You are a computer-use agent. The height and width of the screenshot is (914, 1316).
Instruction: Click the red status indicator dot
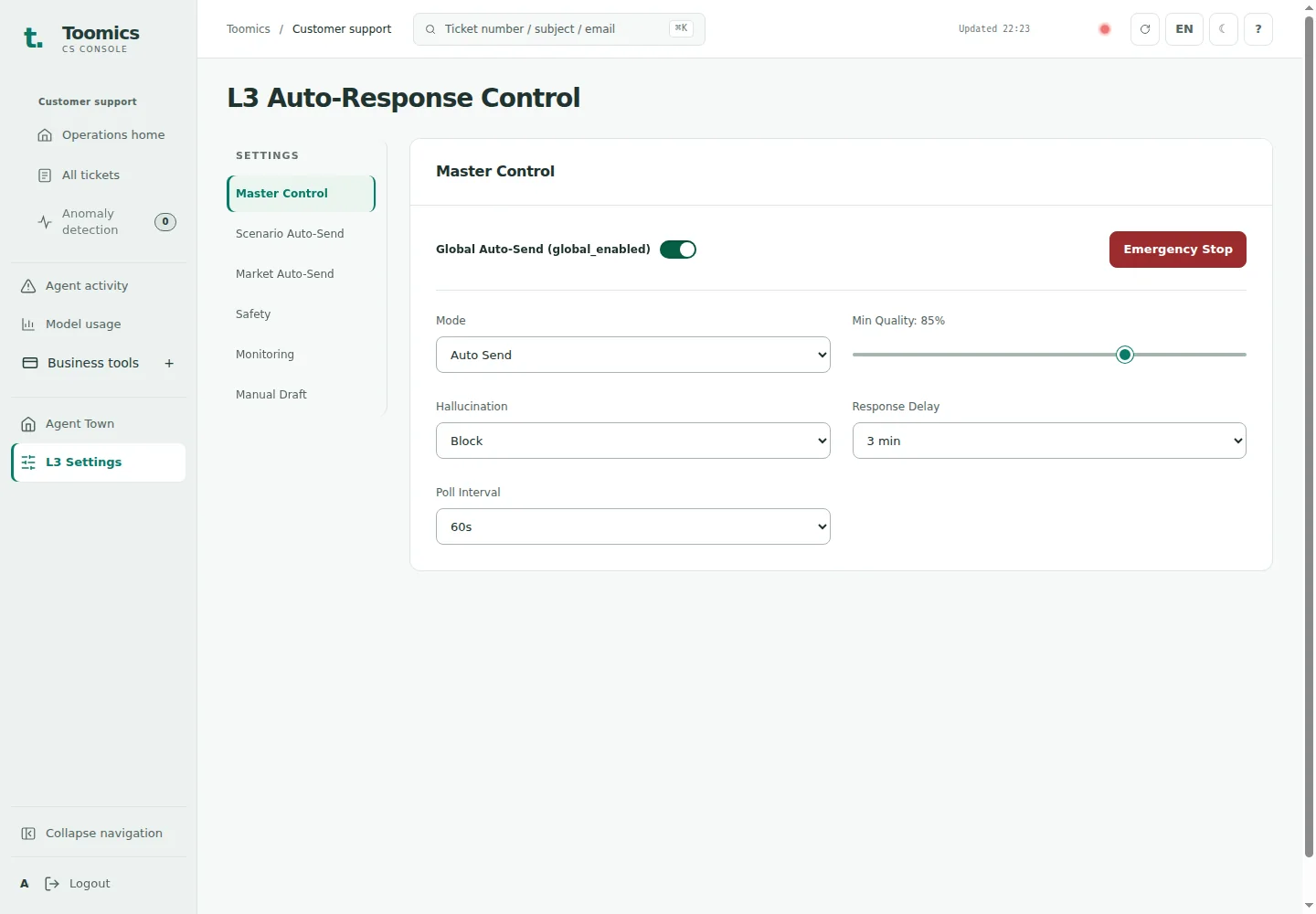tap(1105, 29)
